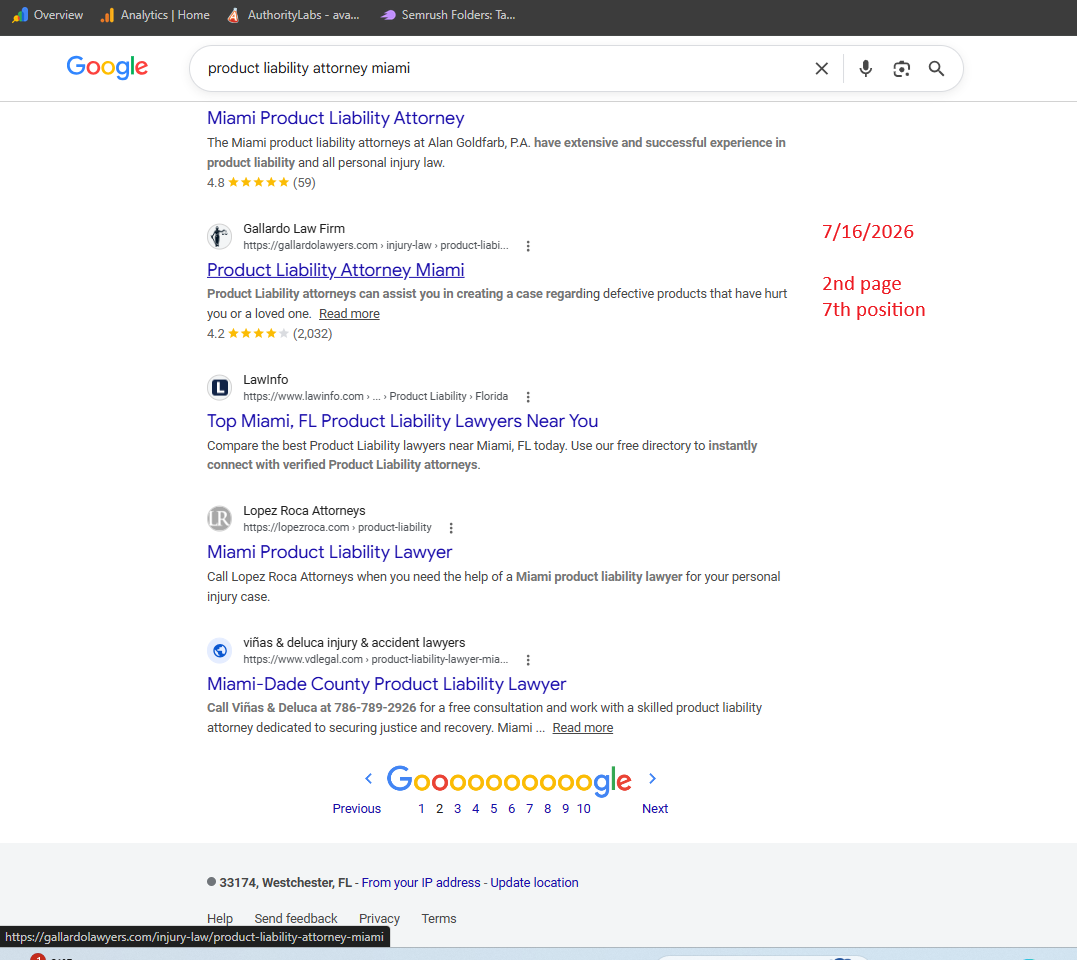Screen dimensions: 1077x960
Task: Click the Gallardo Law Firm favicon
Action: pyautogui.click(x=220, y=237)
